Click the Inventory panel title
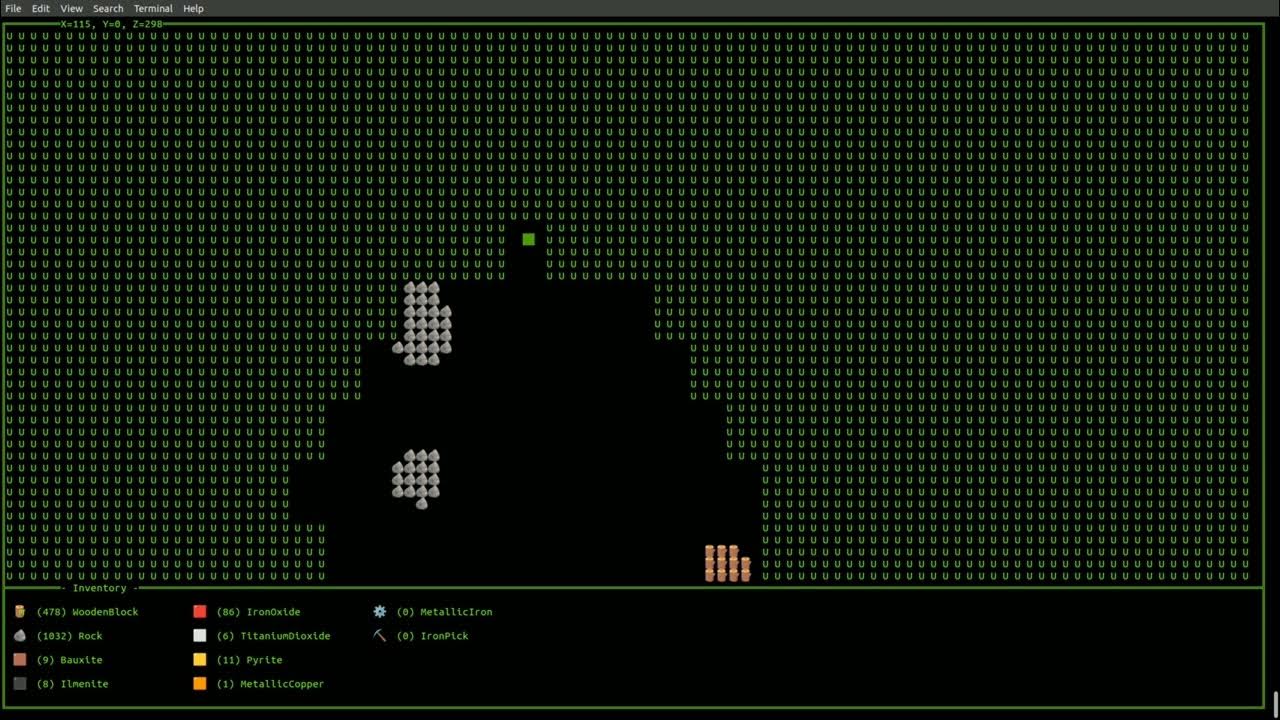This screenshot has width=1280, height=720. pos(99,588)
